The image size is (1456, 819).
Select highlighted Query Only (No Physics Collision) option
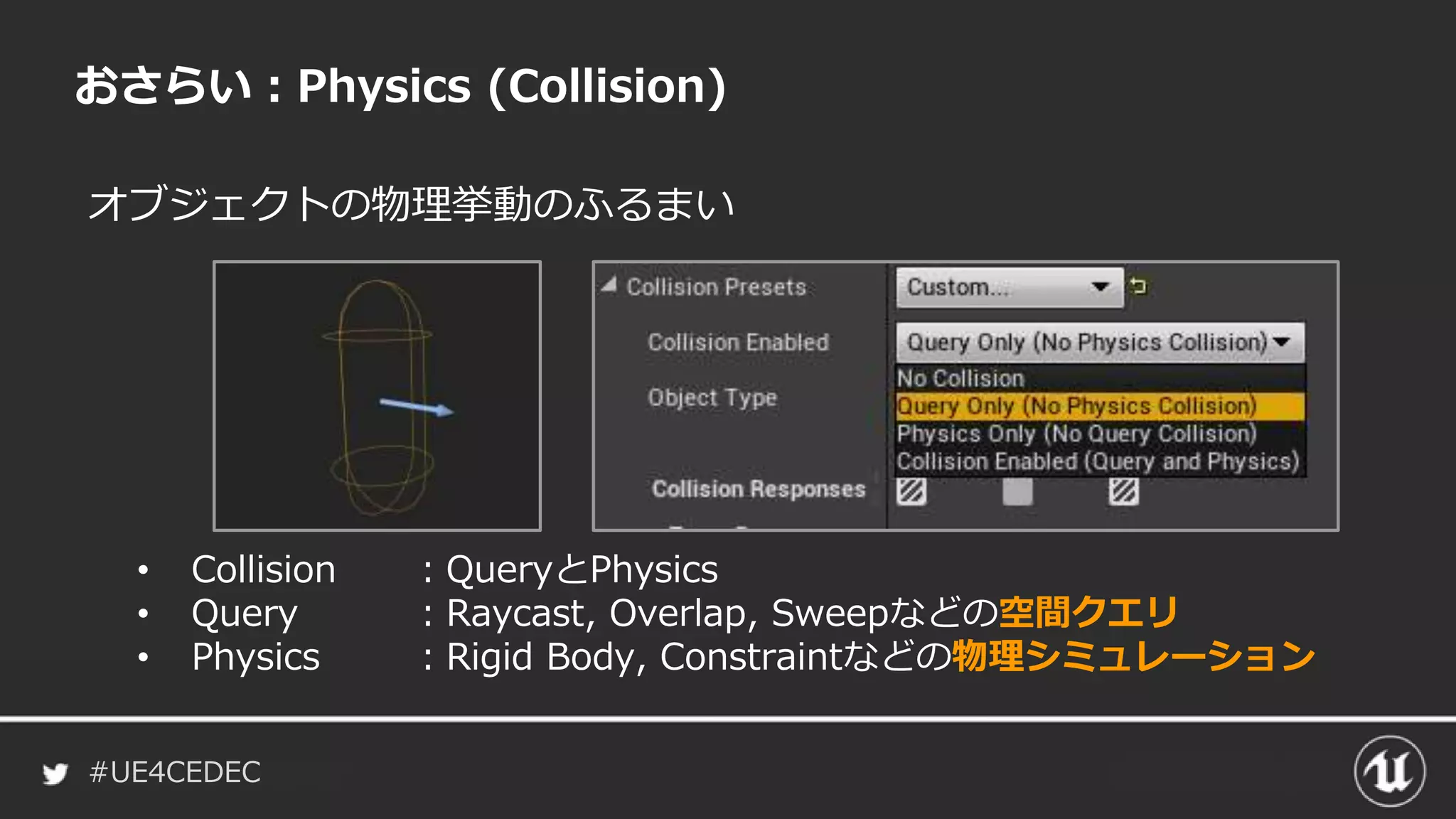1100,406
